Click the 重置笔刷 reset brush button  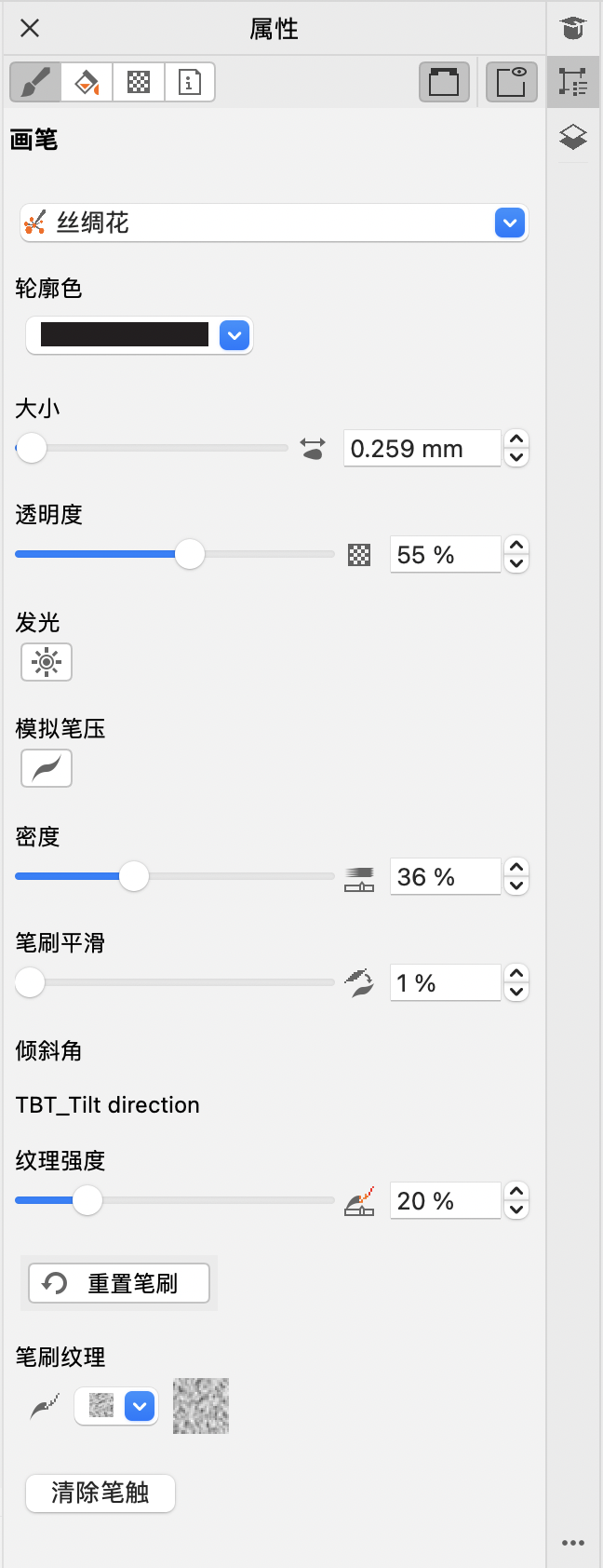(x=119, y=1283)
